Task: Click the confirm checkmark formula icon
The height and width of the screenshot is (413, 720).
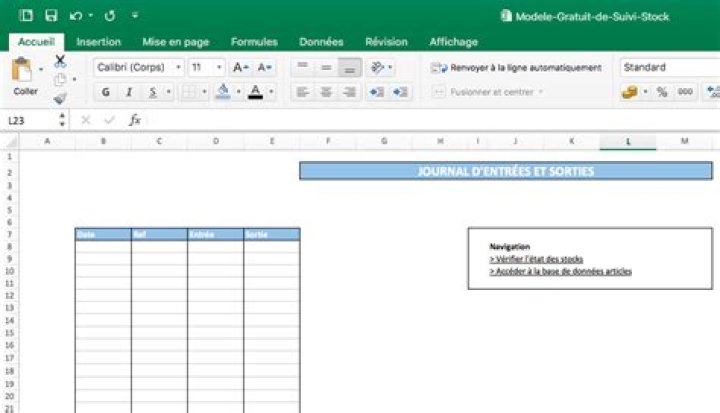Action: pos(109,120)
